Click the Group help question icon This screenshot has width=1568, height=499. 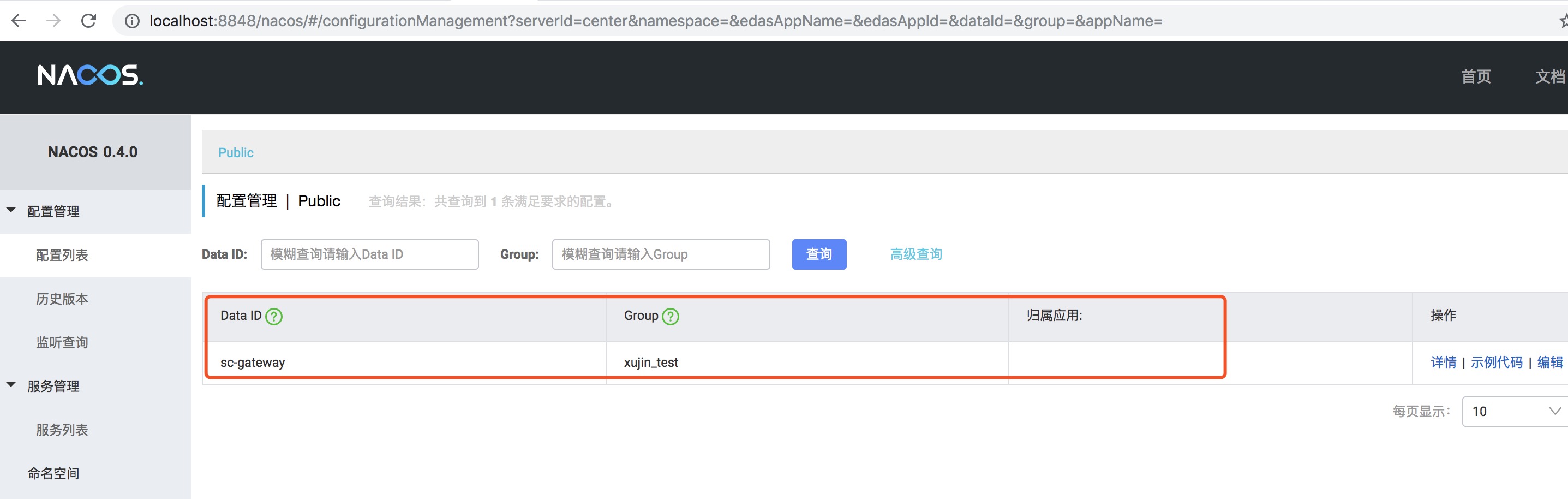tap(670, 316)
